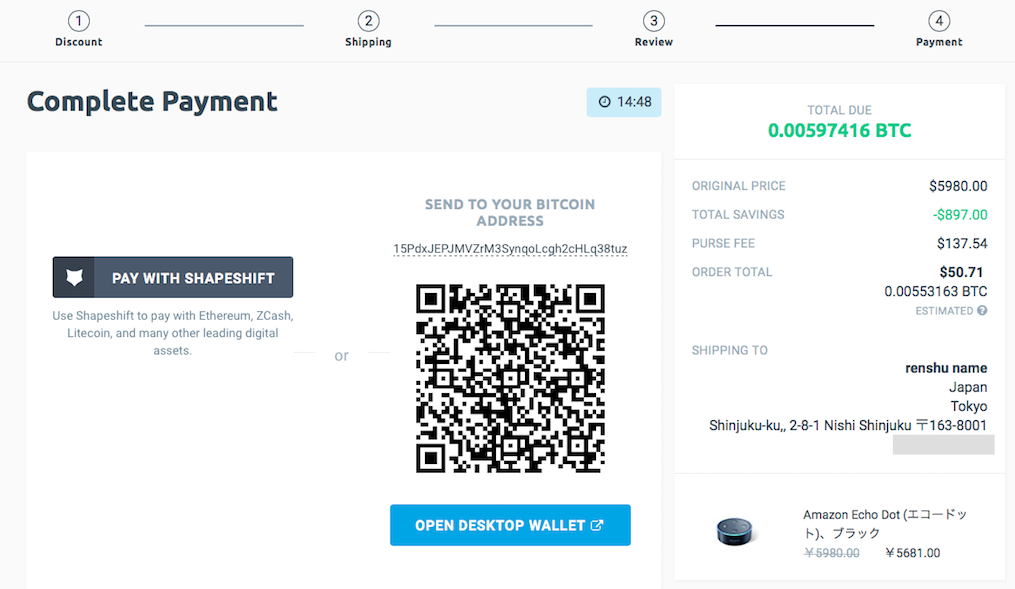Click the total due BTC amount
The image size is (1015, 589).
click(839, 130)
